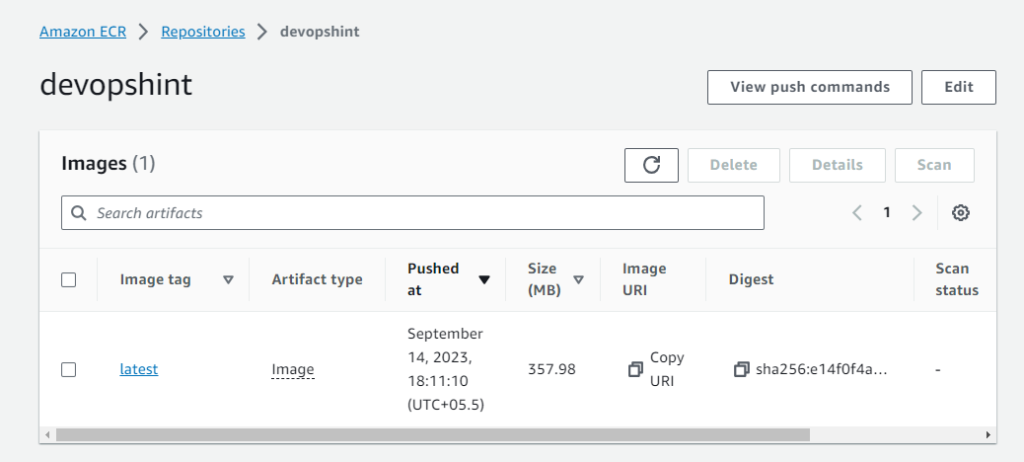Copy the image URI icon
Screen dimensions: 1024x462
pyautogui.click(x=635, y=369)
